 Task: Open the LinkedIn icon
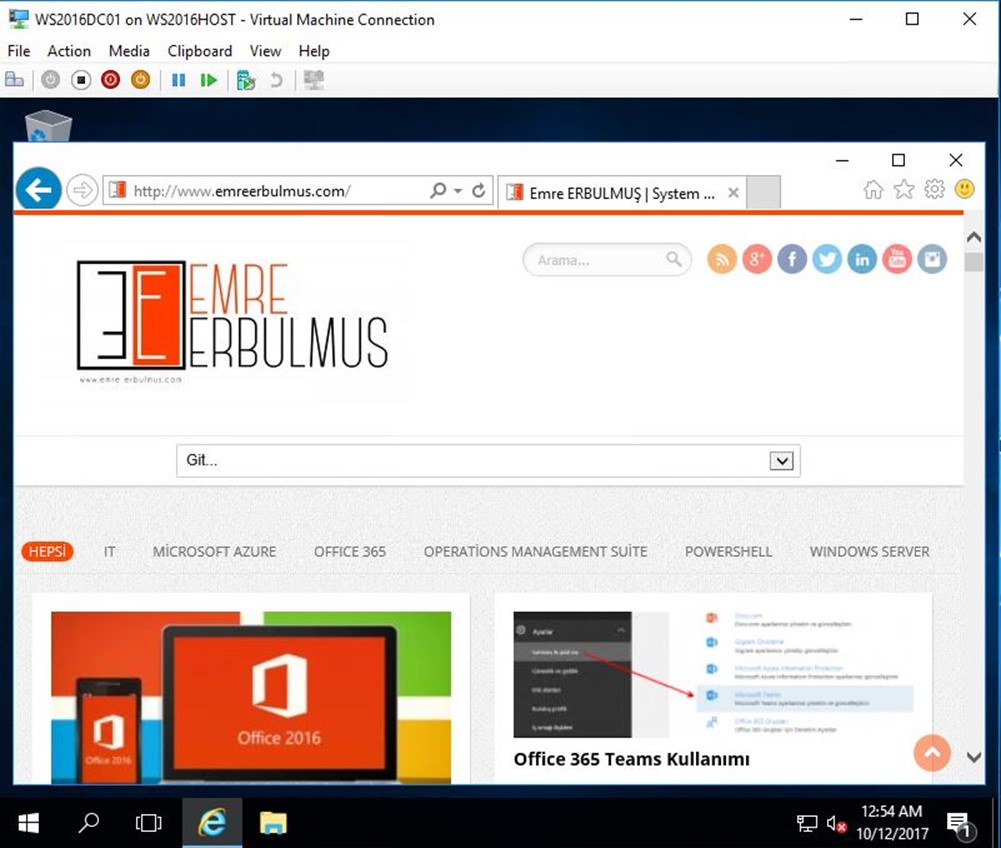862,259
